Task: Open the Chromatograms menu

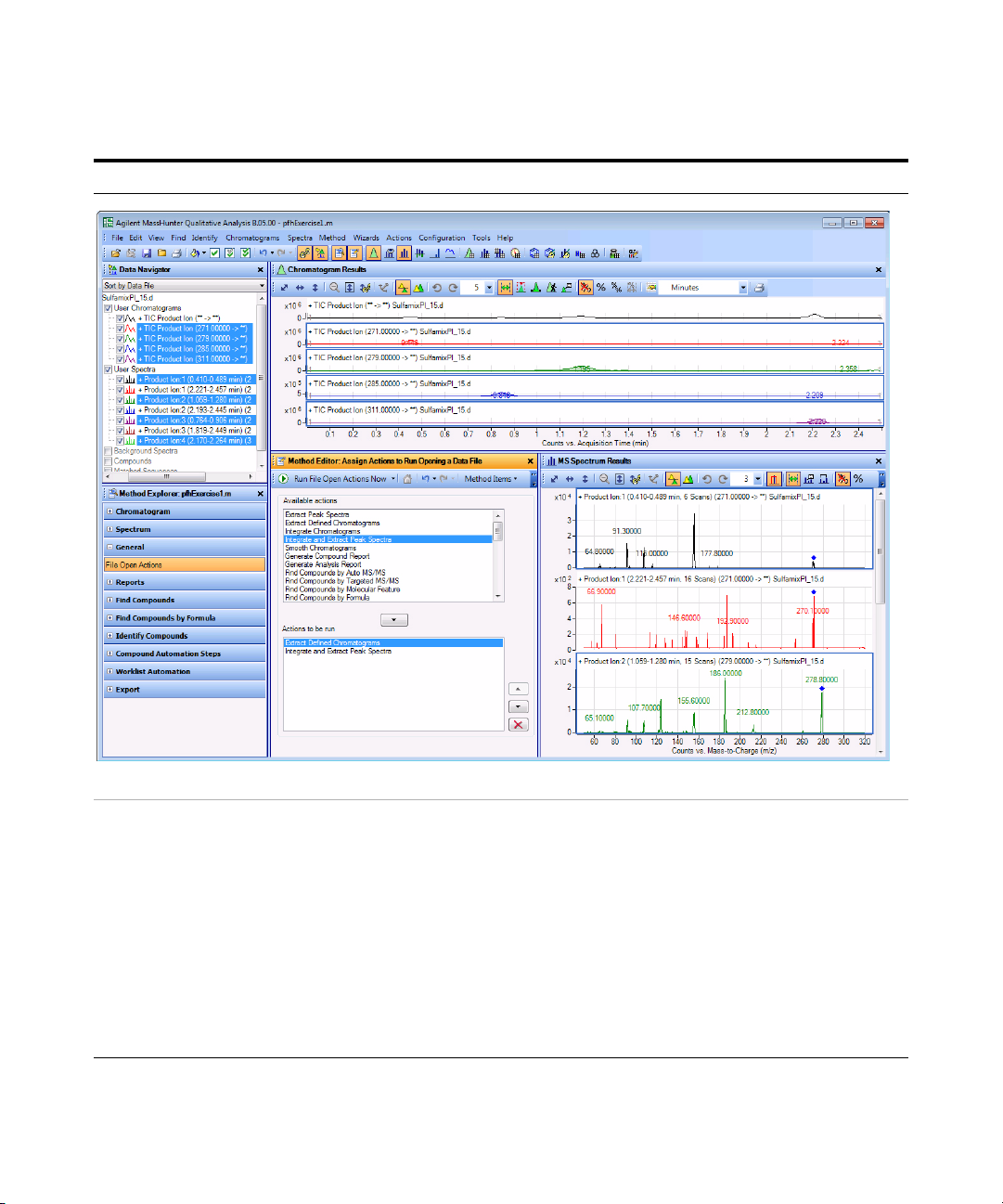Action: (252, 238)
